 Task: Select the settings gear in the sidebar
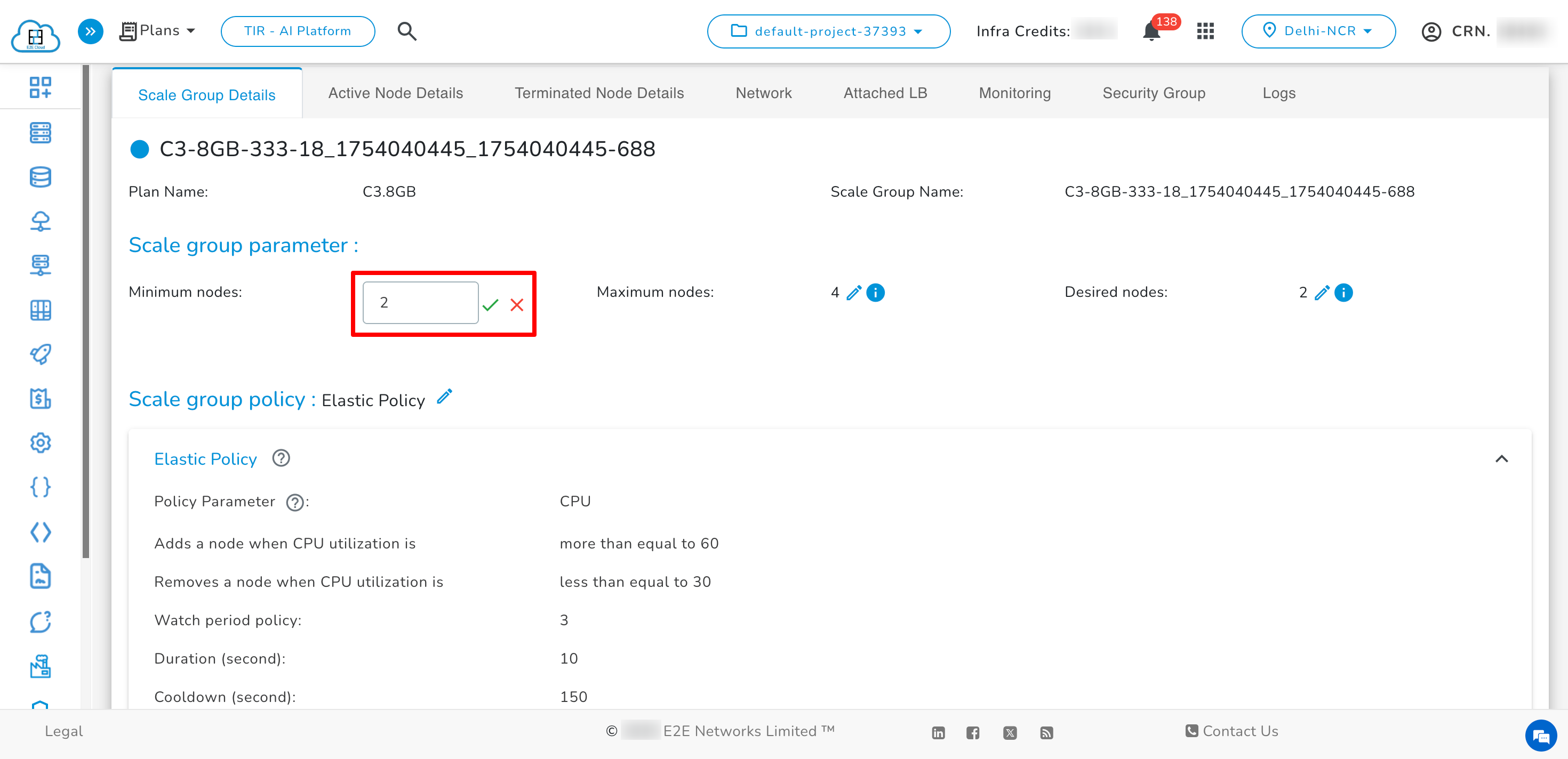[x=40, y=443]
